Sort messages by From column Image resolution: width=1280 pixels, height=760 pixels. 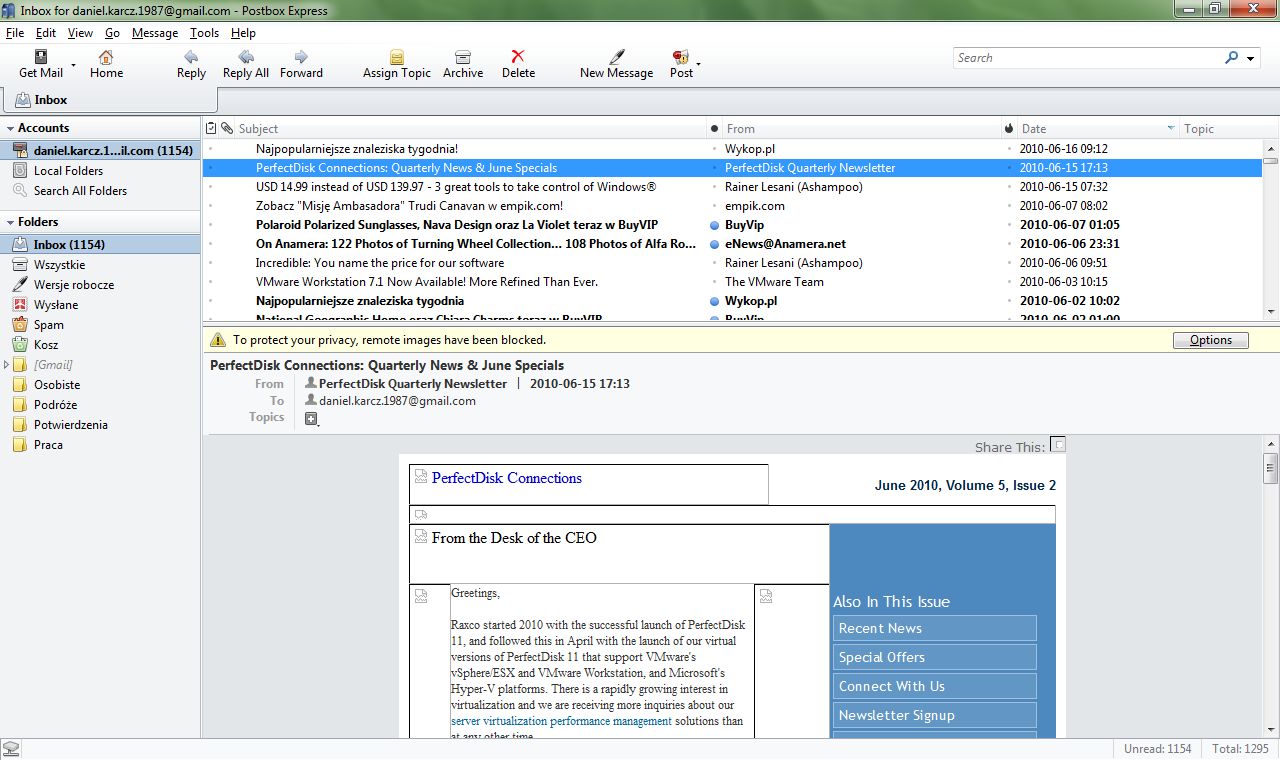pos(862,129)
